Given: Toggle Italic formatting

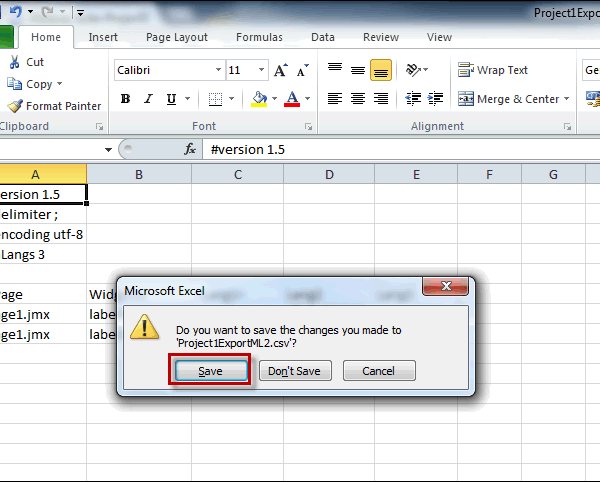Looking at the screenshot, I should [148, 99].
